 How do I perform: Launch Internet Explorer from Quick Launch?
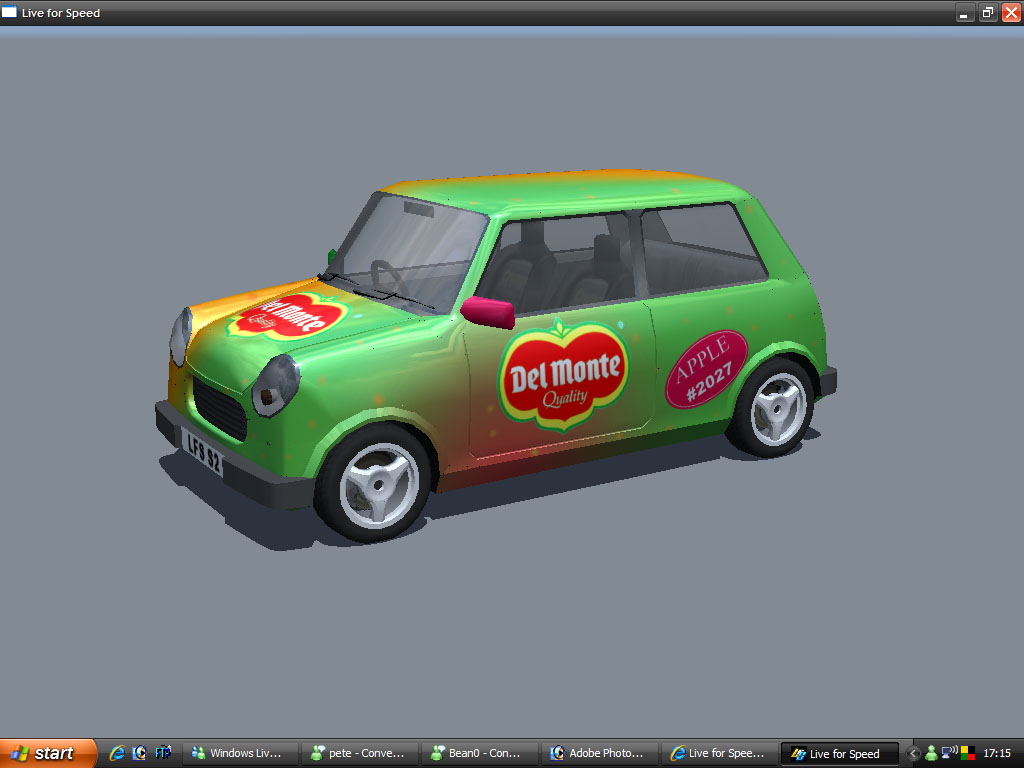pyautogui.click(x=117, y=753)
